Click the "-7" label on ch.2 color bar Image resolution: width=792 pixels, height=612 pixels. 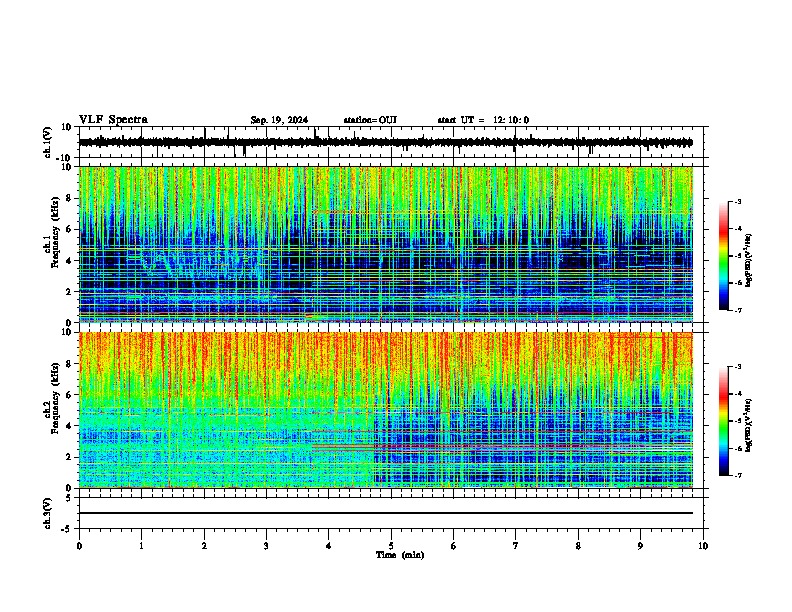coord(738,475)
